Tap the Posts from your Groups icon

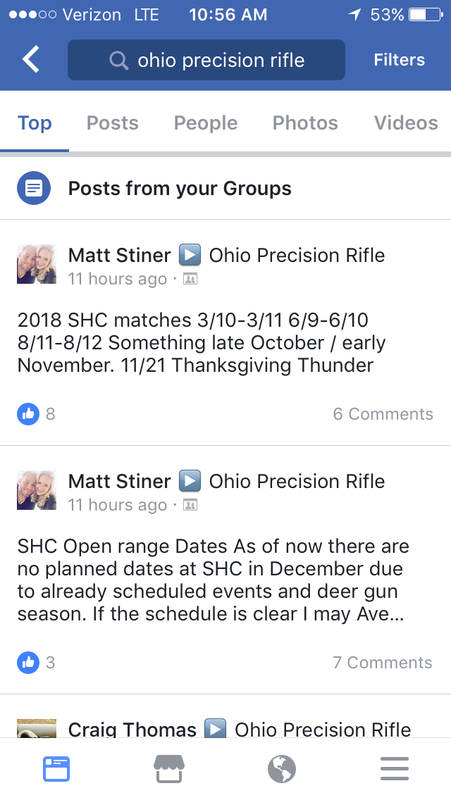click(x=34, y=188)
